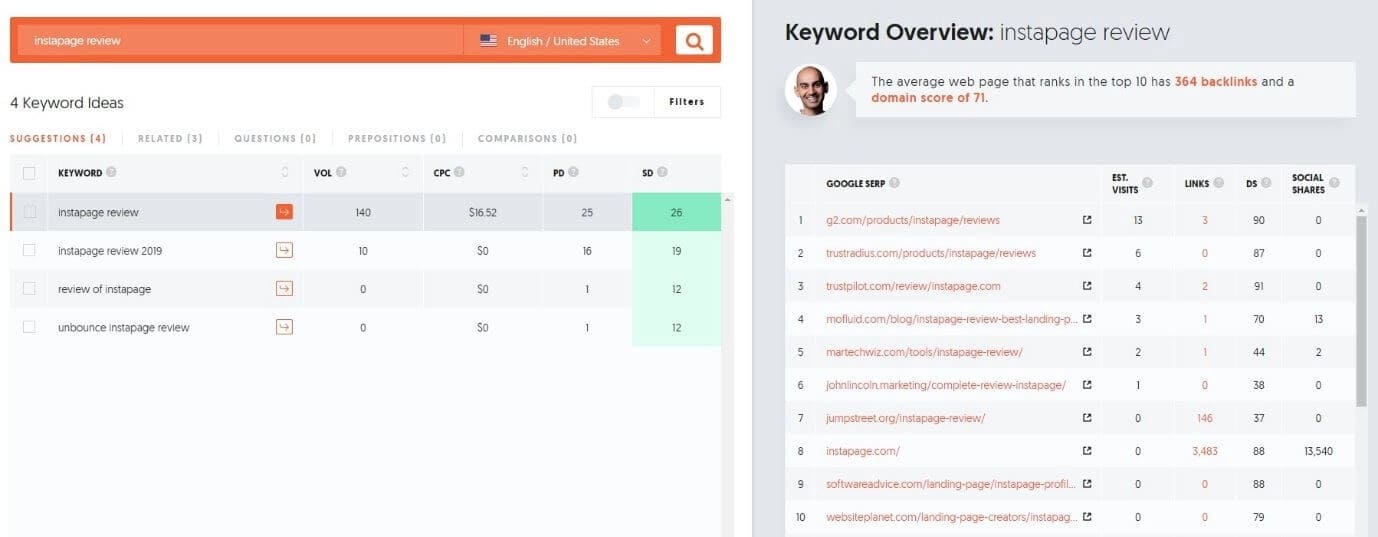Click the 146 links count for jumpstreet.org
The image size is (1378, 537).
[x=1204, y=418]
